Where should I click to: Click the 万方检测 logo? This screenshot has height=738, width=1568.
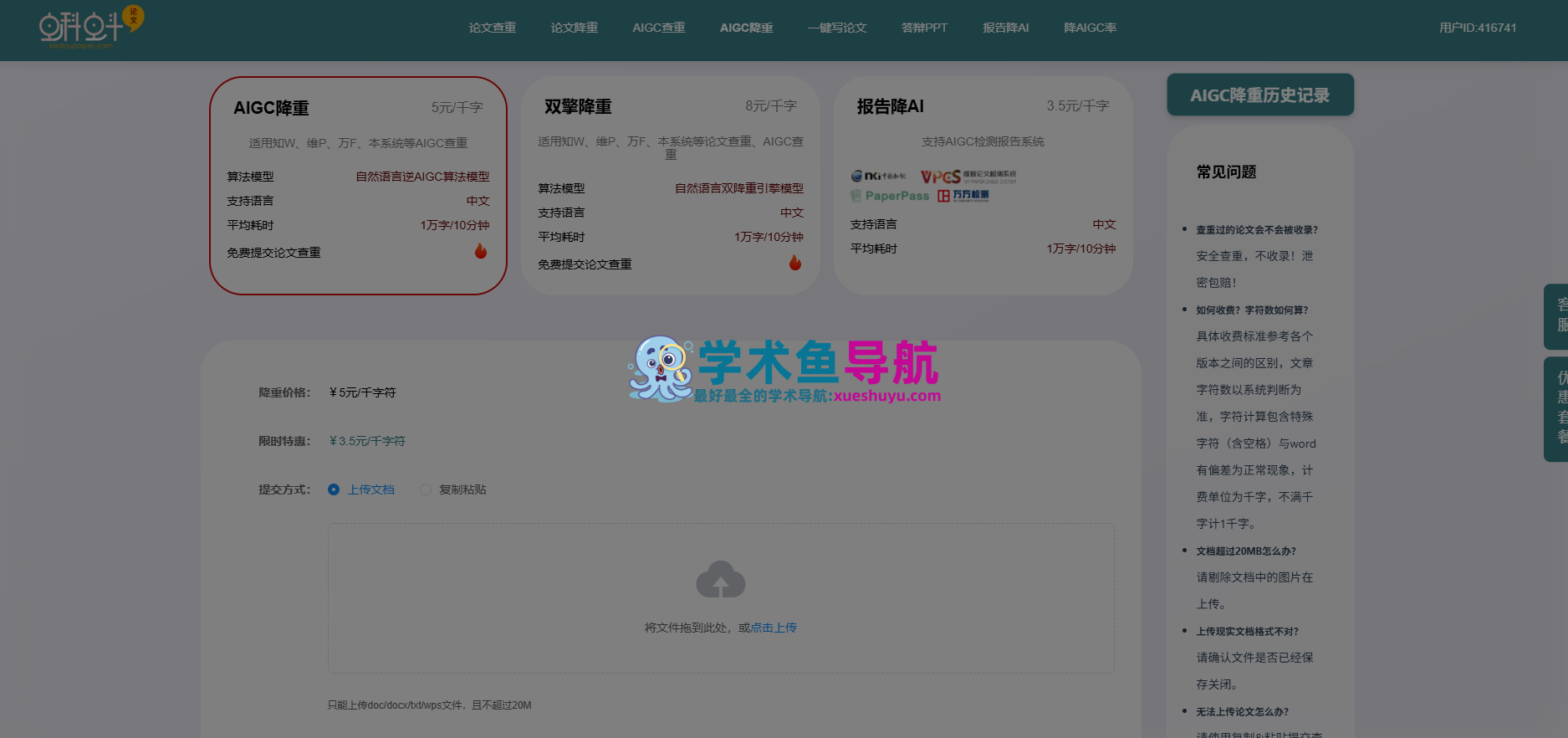click(x=963, y=195)
